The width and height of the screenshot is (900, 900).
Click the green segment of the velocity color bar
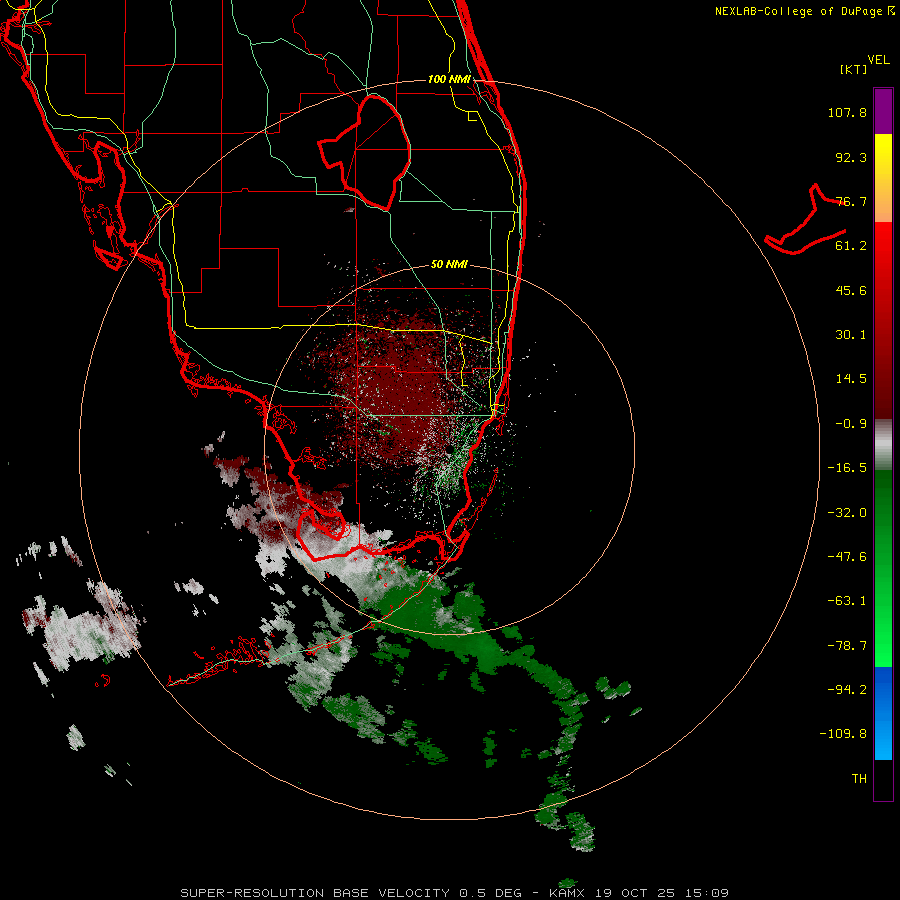point(883,568)
